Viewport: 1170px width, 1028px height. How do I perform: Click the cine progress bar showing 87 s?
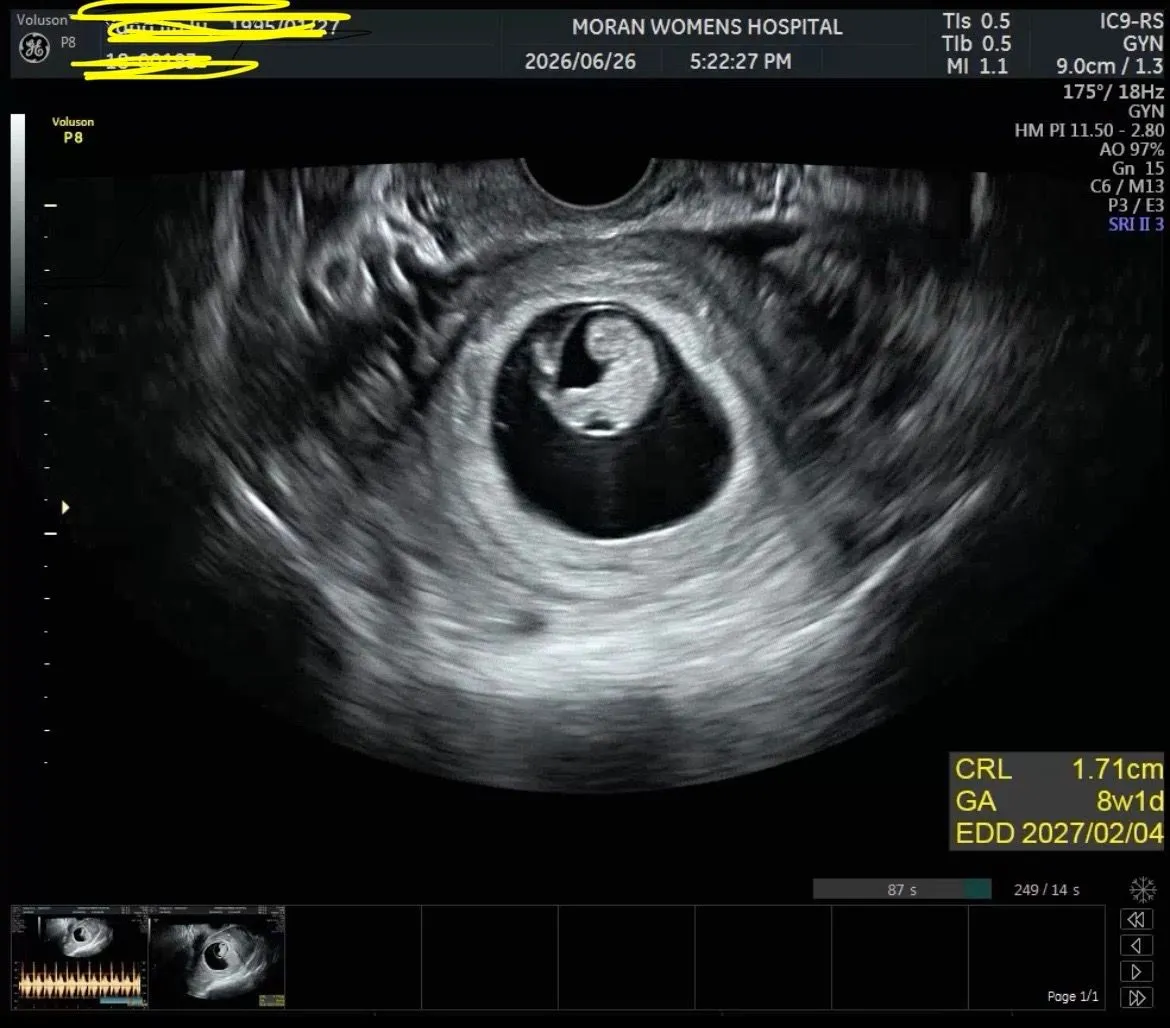tap(902, 889)
